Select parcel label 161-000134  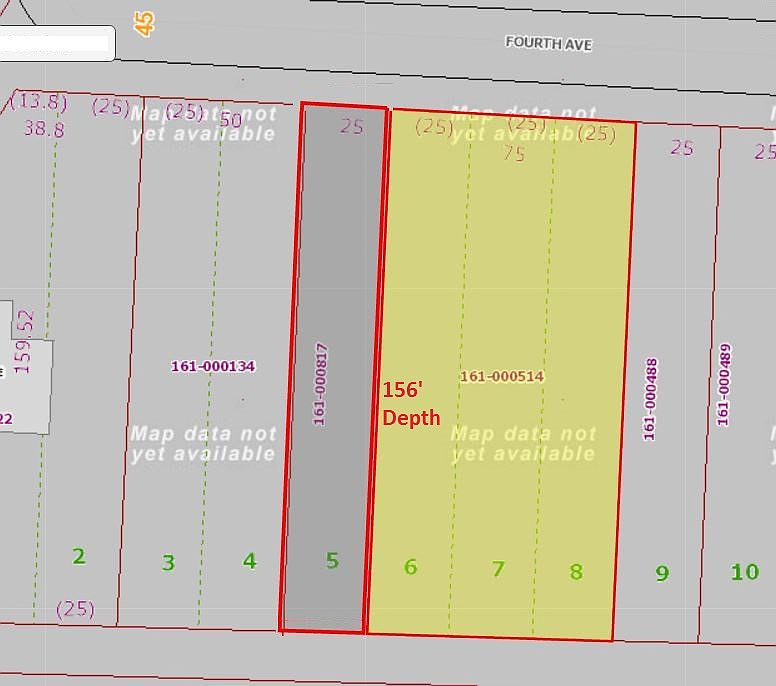pyautogui.click(x=213, y=366)
